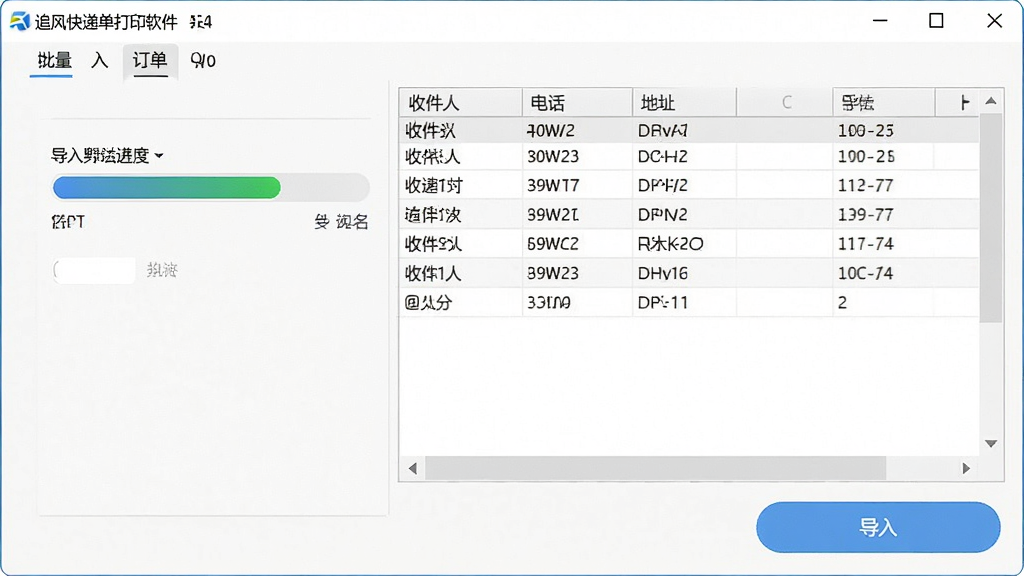Open the import progress dropdown arrow
This screenshot has width=1024, height=576.
159,156
